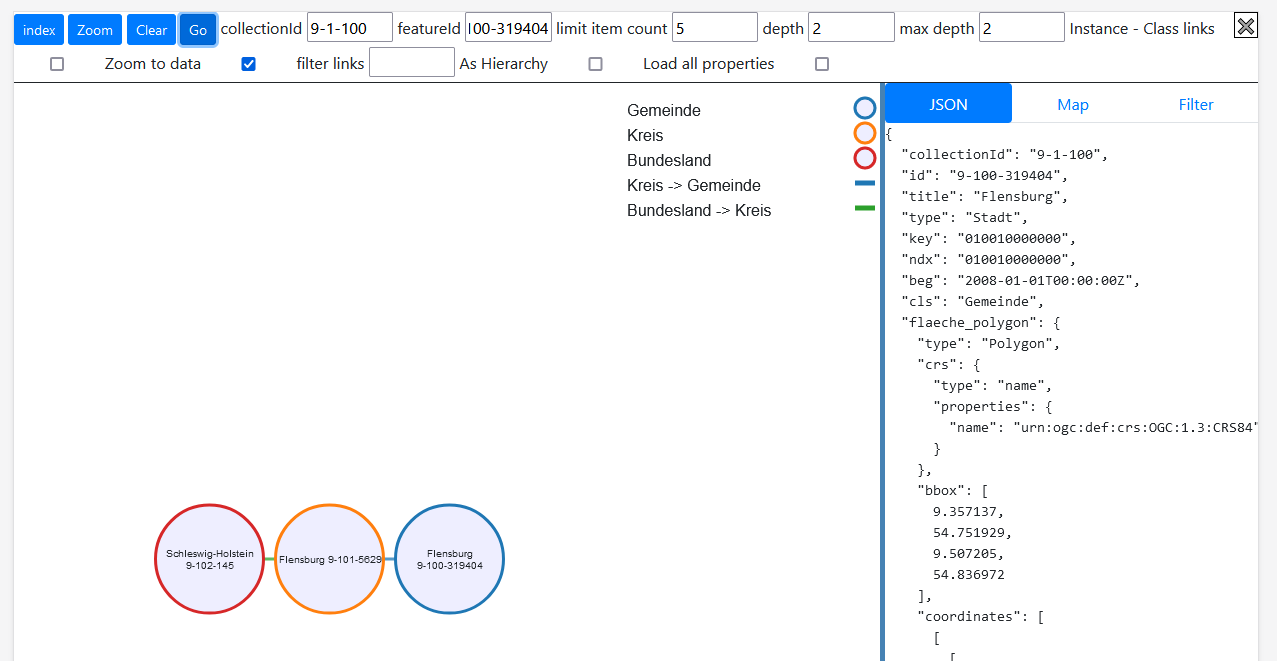Switch to the JSON tab

(x=948, y=104)
